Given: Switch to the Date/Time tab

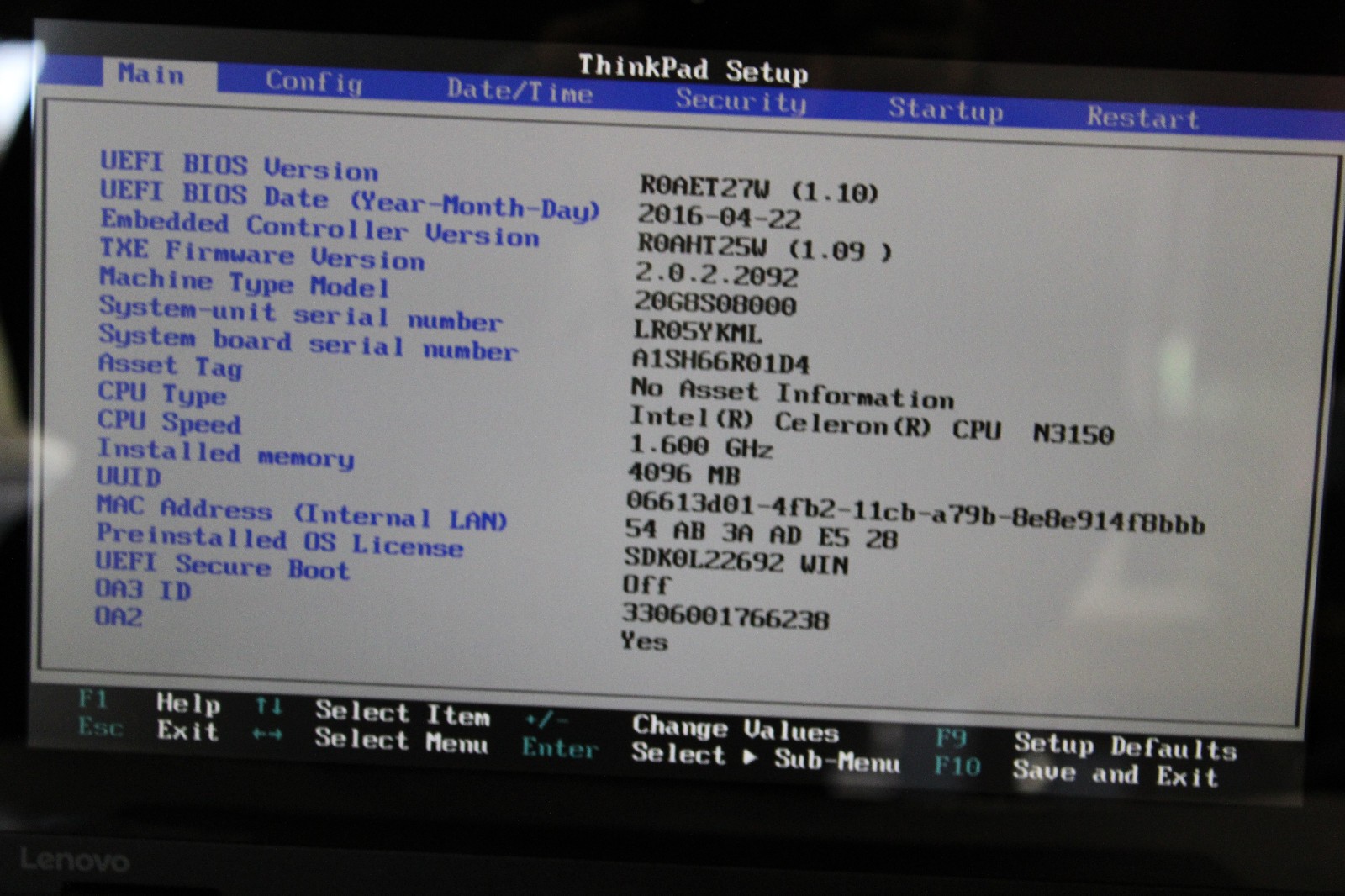Looking at the screenshot, I should coord(520,90).
